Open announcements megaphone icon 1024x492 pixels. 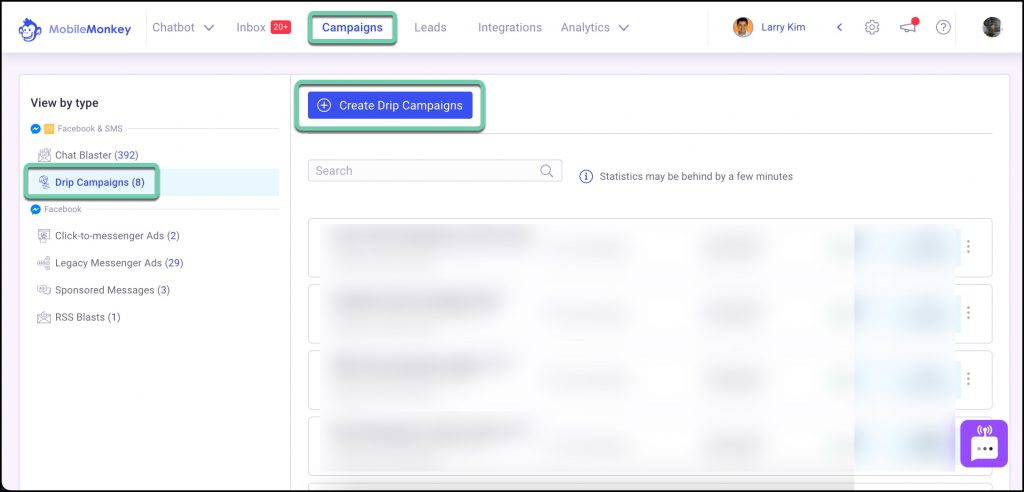[908, 27]
